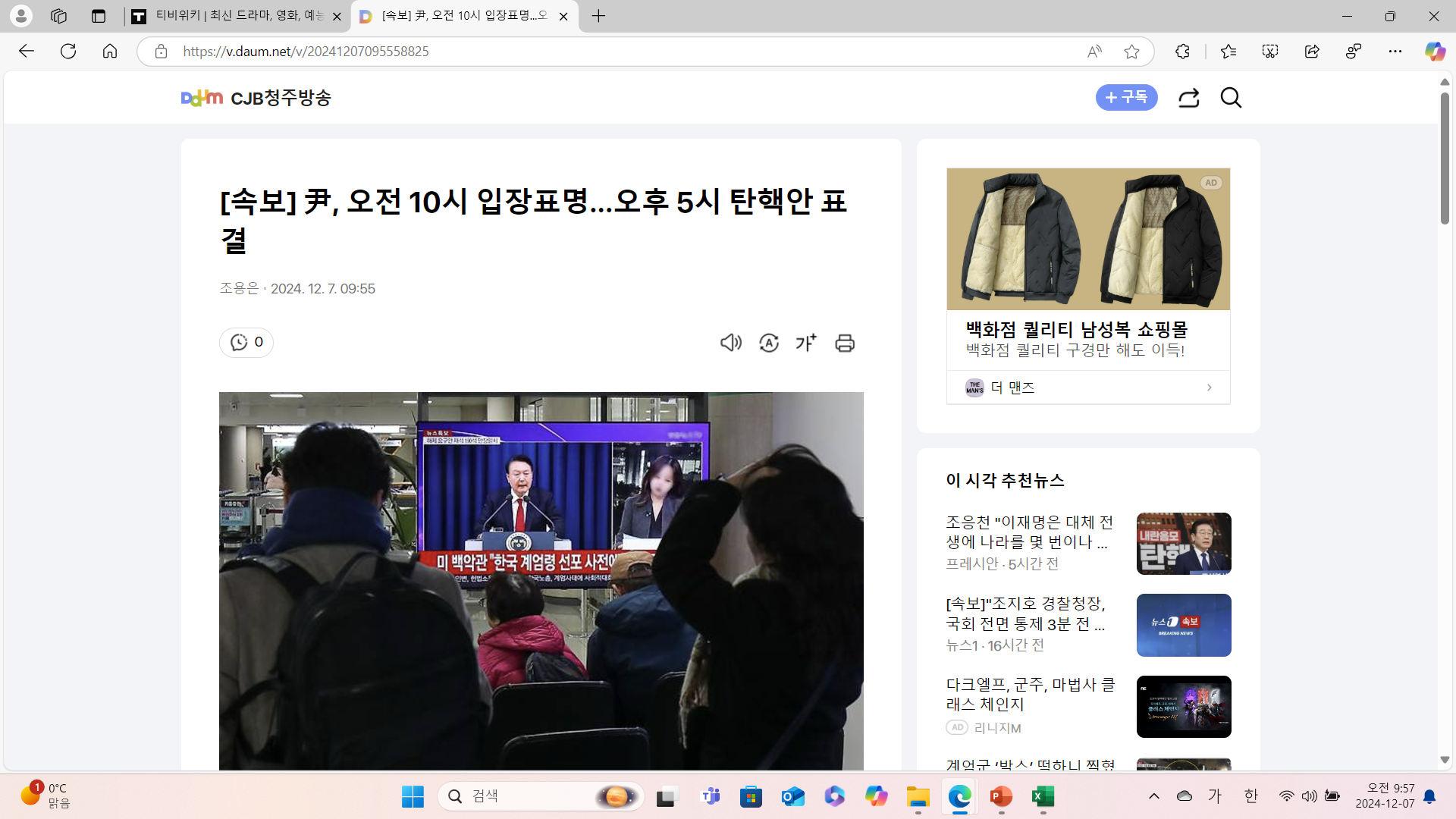1456x819 pixels.
Task: Click the news photo of TV broadcast
Action: pos(541,580)
